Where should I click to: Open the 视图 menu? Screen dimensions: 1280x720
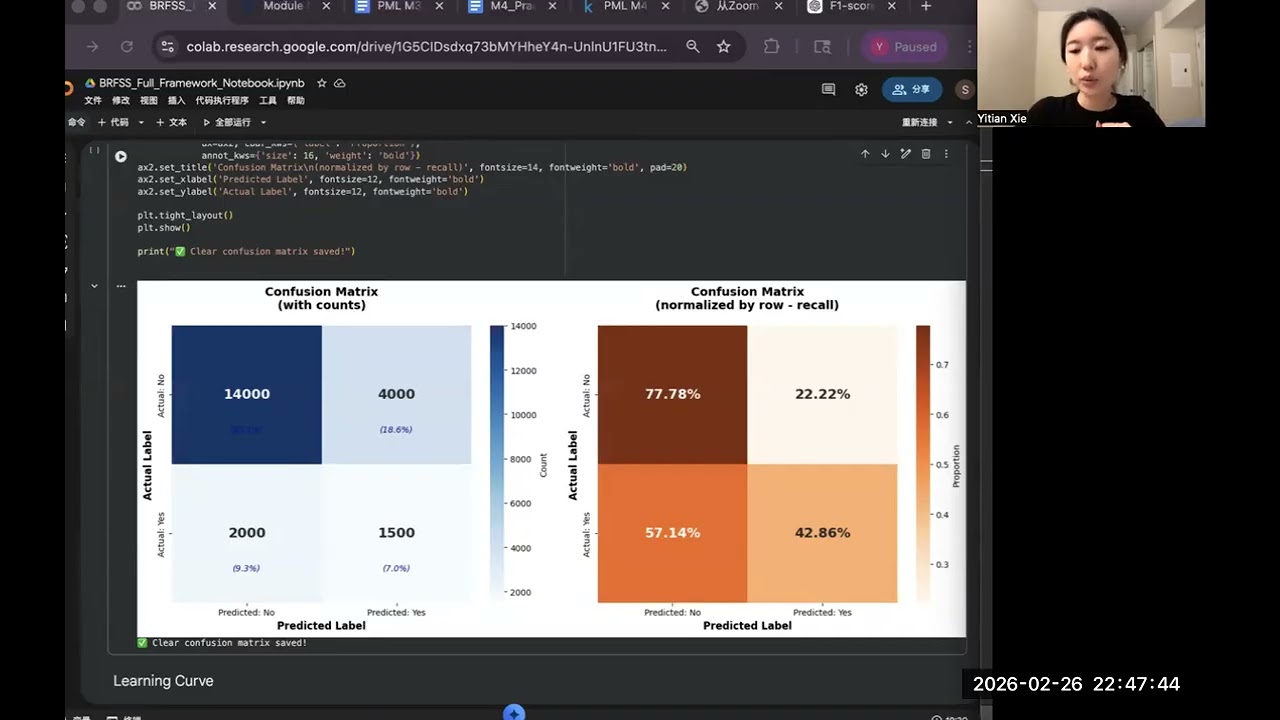[149, 101]
